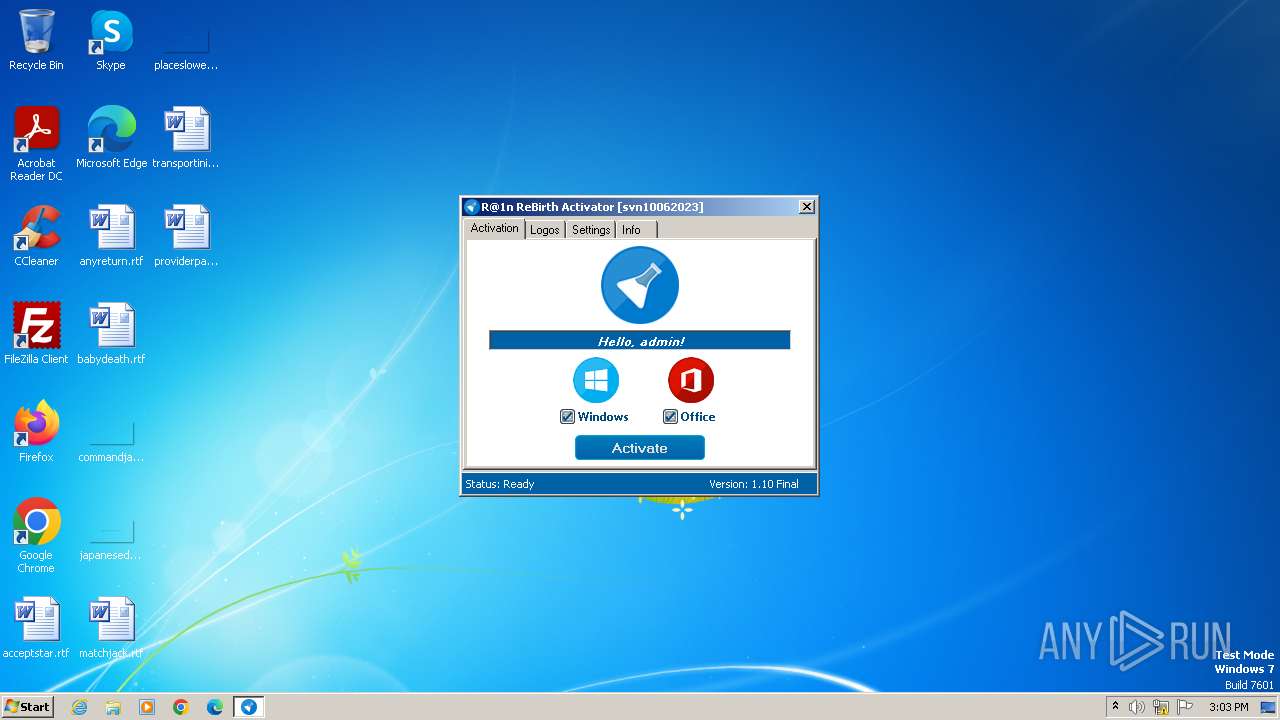
Task: Click the round Windows logo icon
Action: 596,381
